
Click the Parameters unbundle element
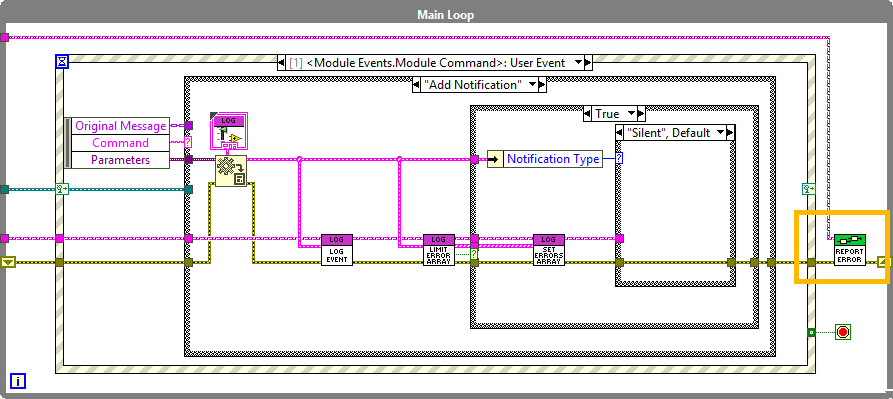tap(121, 160)
